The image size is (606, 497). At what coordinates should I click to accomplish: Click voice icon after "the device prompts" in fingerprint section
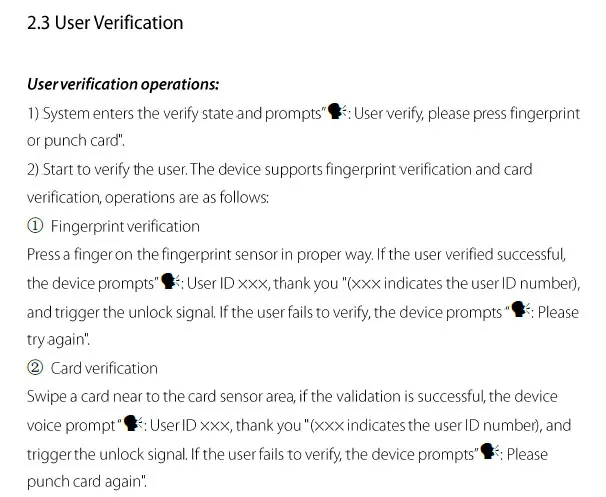(170, 281)
